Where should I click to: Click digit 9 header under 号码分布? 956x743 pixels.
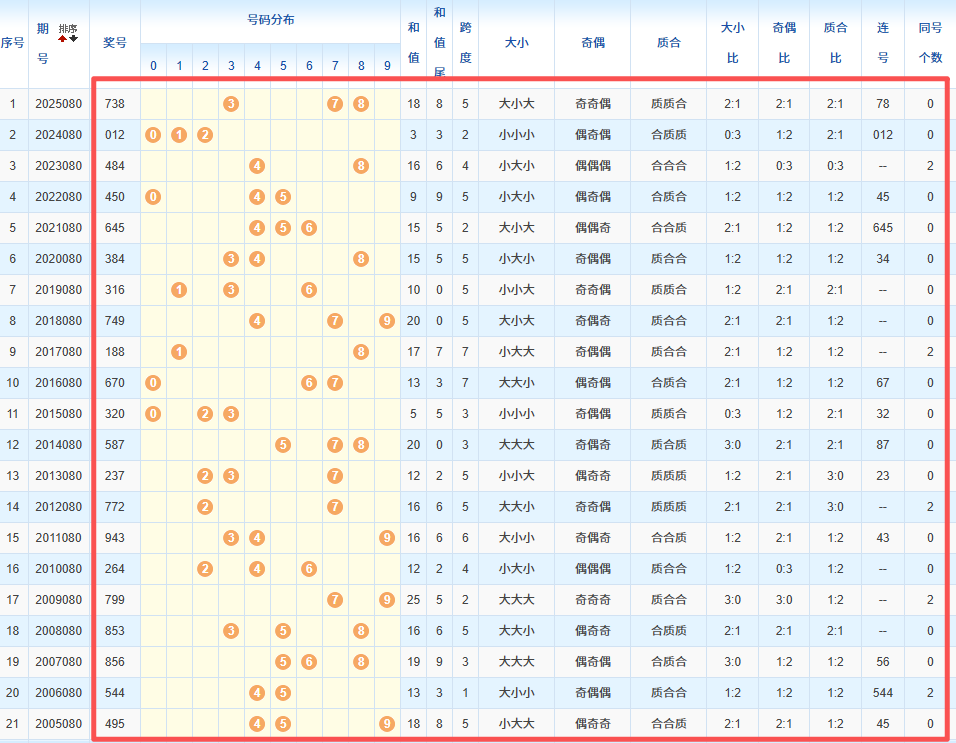387,65
